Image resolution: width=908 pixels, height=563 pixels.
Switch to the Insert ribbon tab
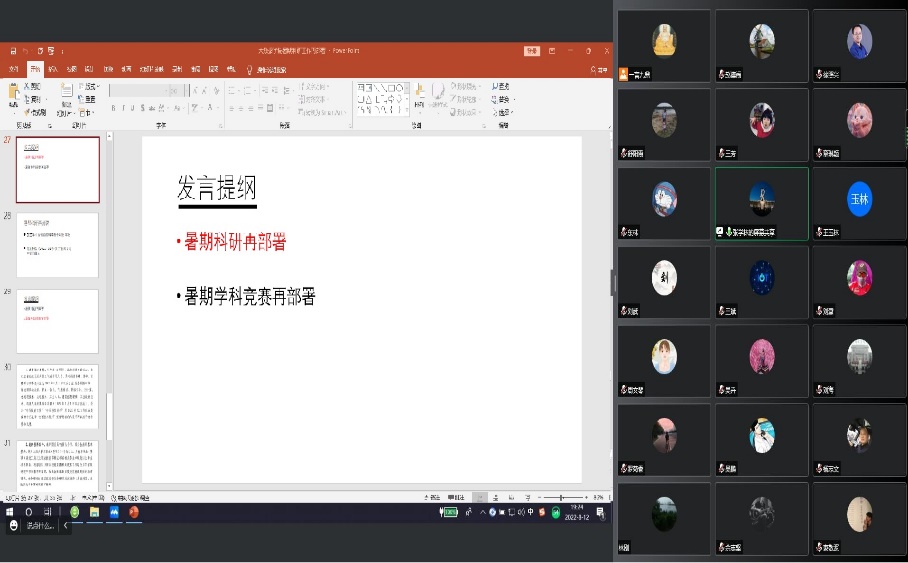pos(53,69)
